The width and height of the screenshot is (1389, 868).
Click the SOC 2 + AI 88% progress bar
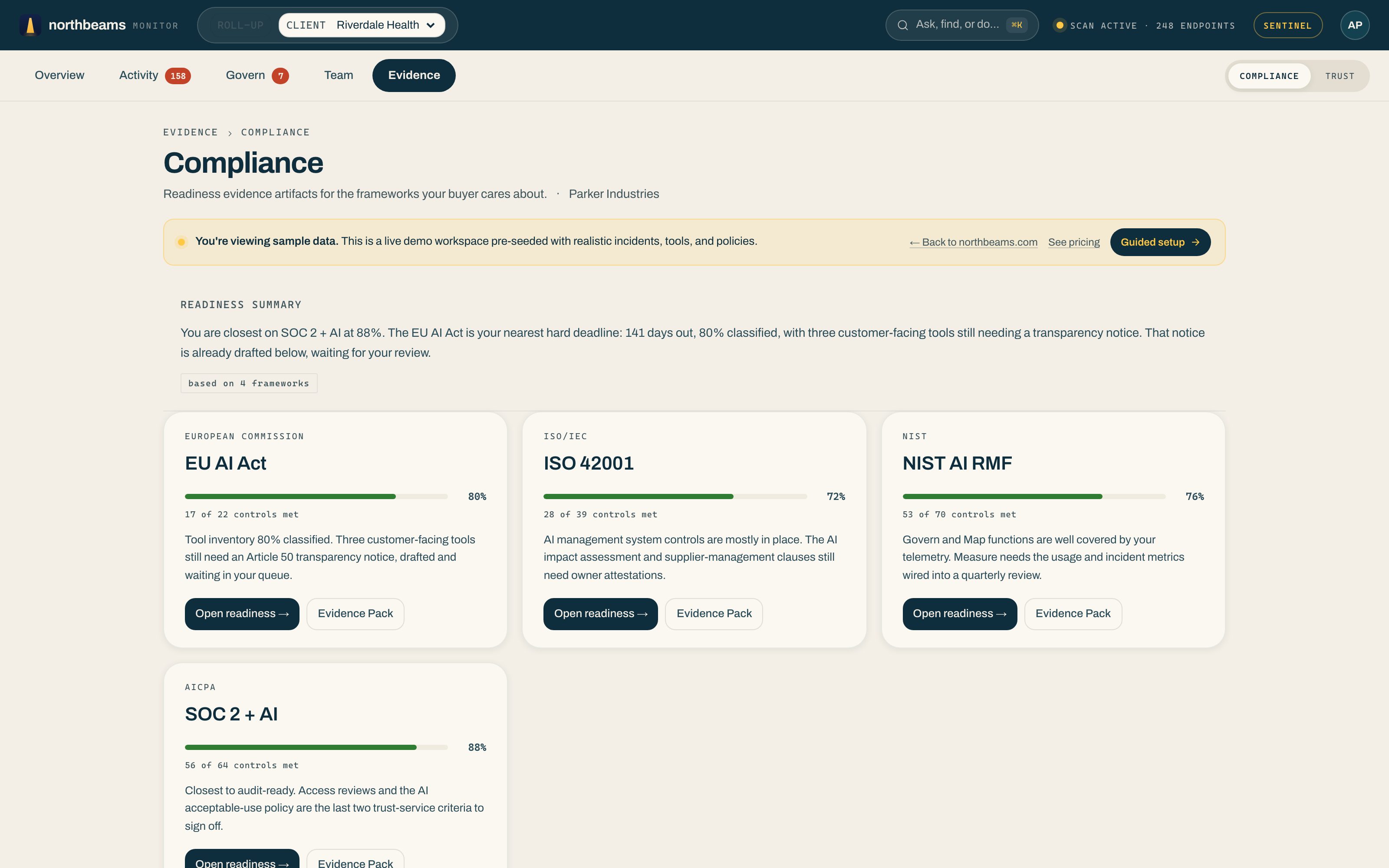pyautogui.click(x=316, y=747)
